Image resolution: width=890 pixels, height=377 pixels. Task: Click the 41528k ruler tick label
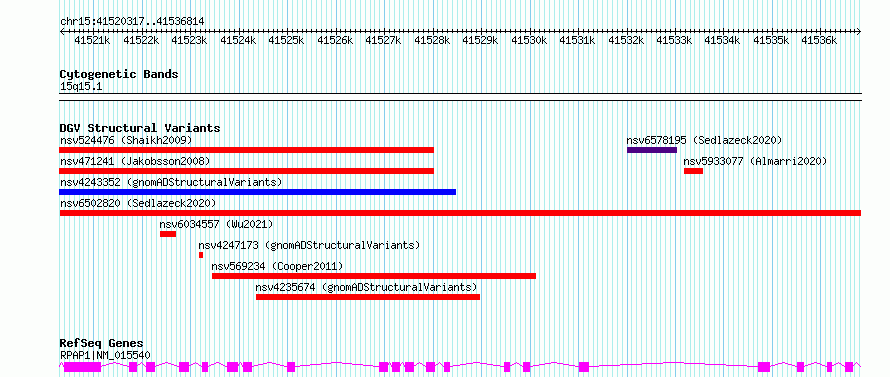tap(432, 41)
